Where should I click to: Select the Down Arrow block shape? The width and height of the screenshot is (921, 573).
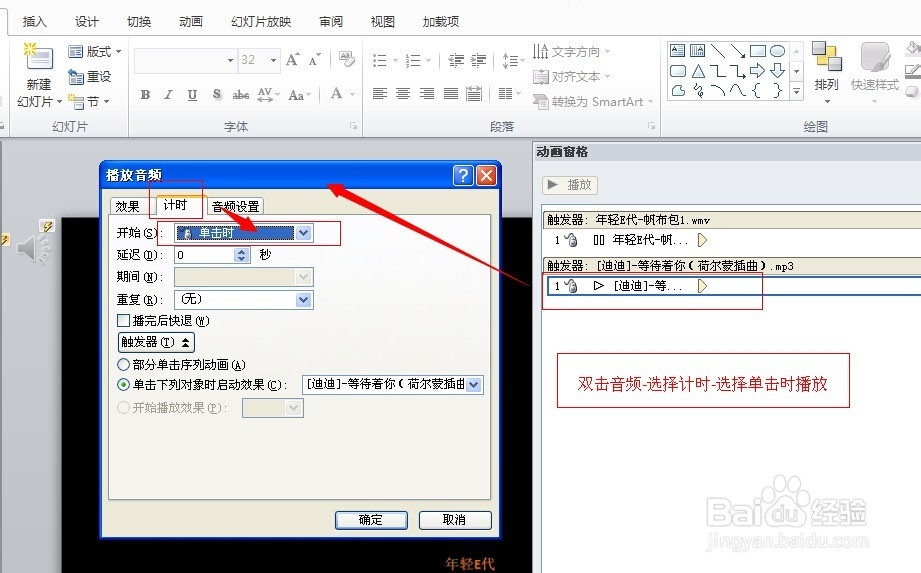pyautogui.click(x=778, y=71)
